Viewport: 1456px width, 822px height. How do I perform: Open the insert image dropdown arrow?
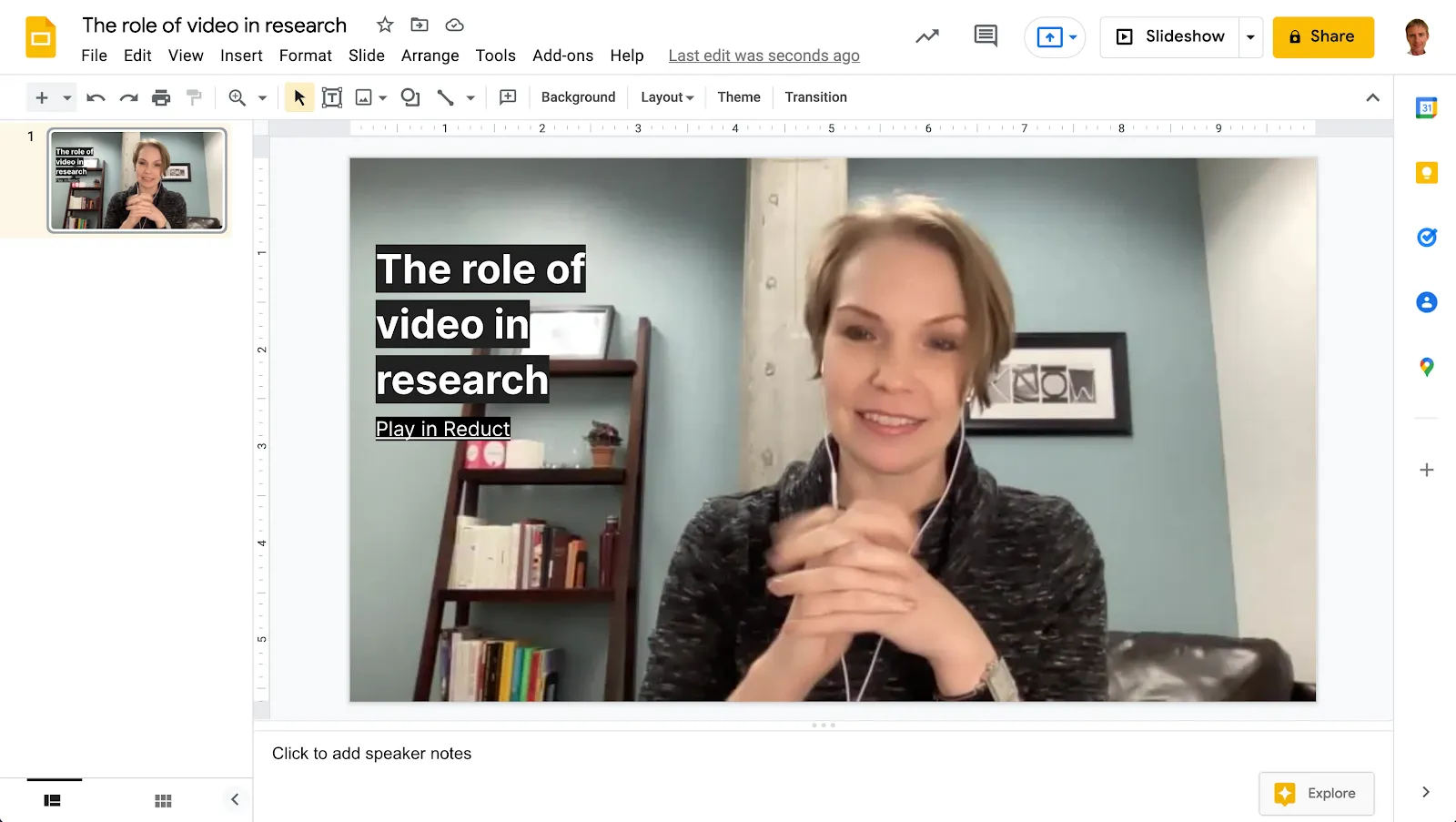[383, 97]
